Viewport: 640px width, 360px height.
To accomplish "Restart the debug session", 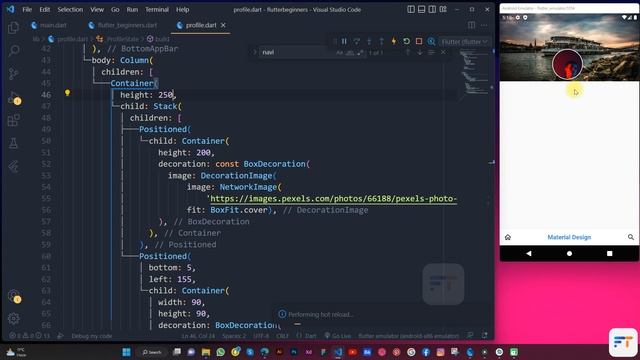I will pyautogui.click(x=406, y=41).
